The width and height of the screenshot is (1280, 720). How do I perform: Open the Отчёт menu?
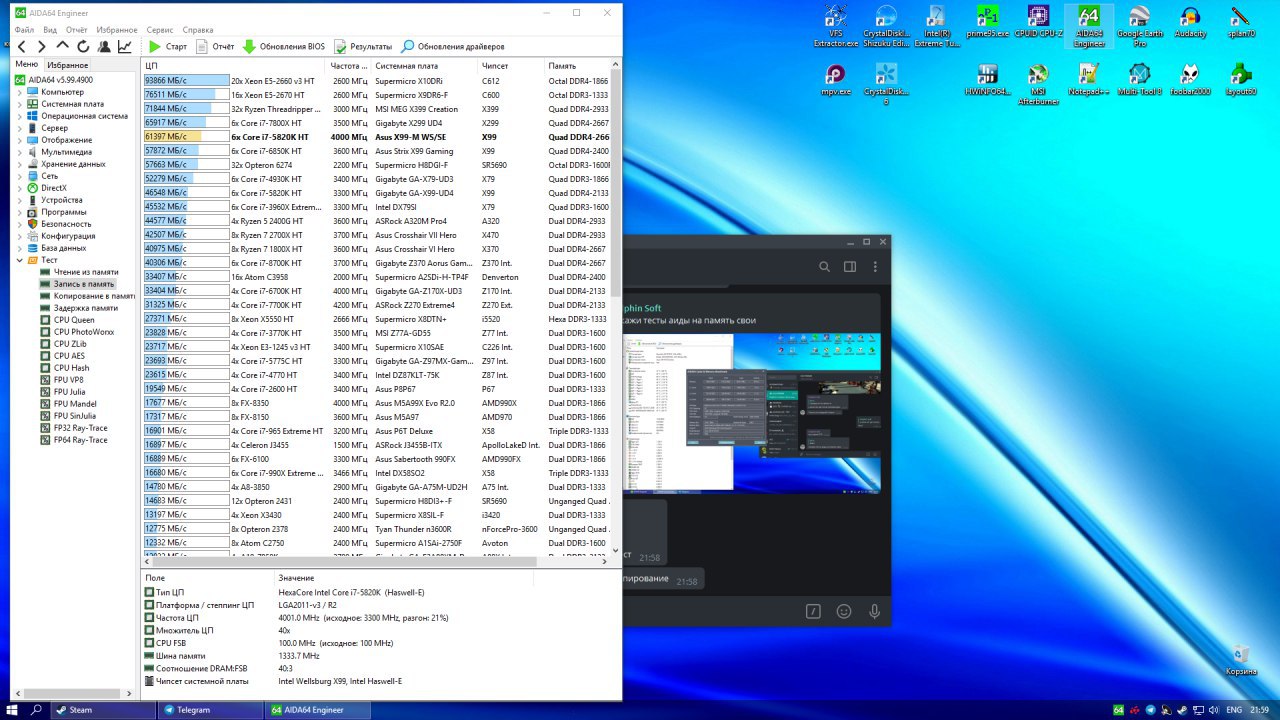(77, 30)
